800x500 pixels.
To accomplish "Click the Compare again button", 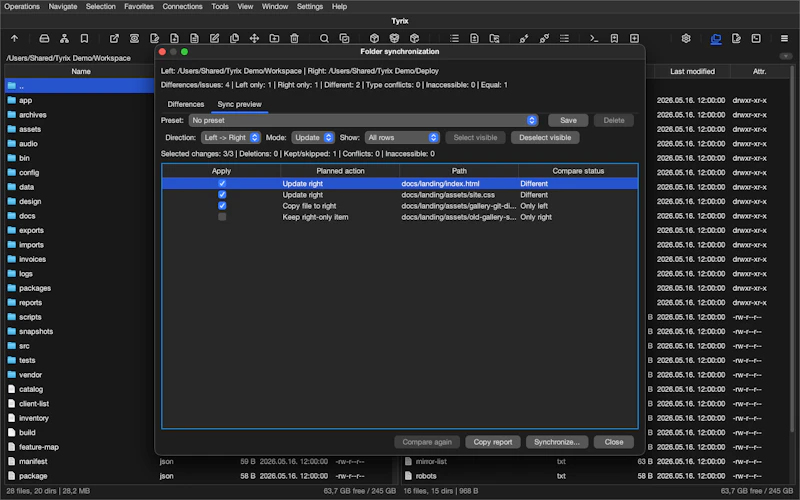I will pos(427,442).
